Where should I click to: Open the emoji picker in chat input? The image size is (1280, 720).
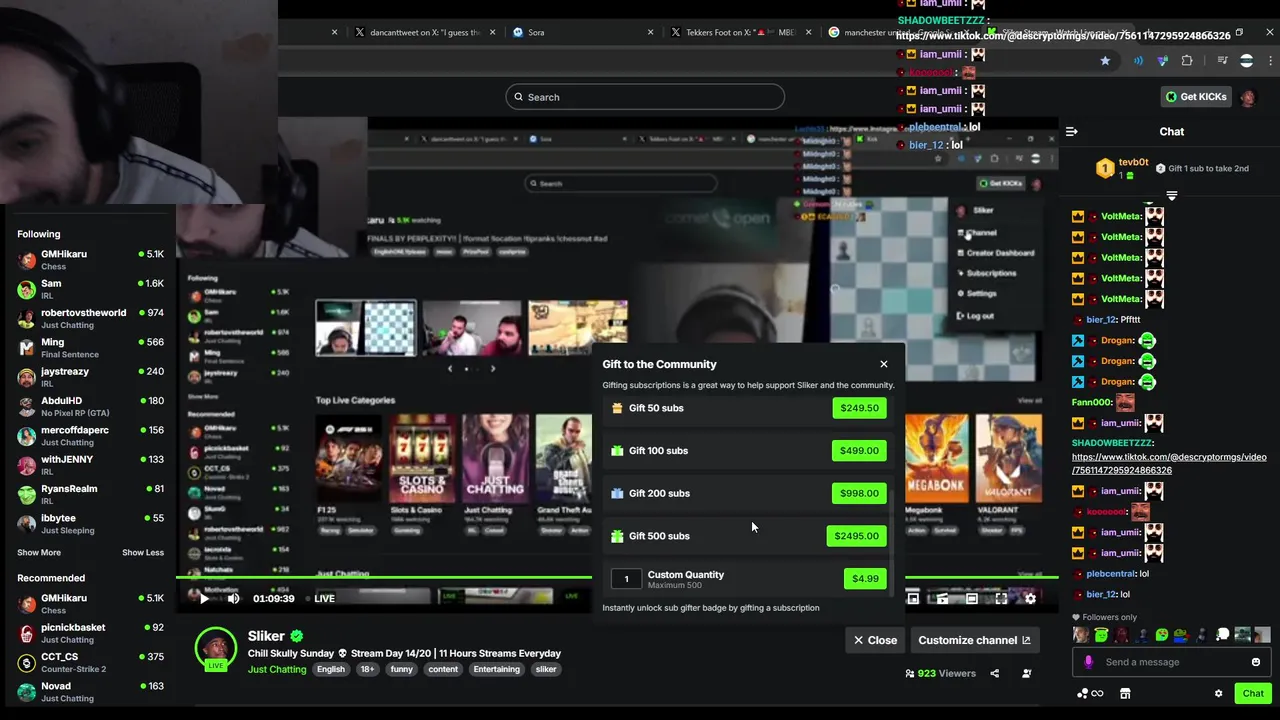pos(1256,662)
